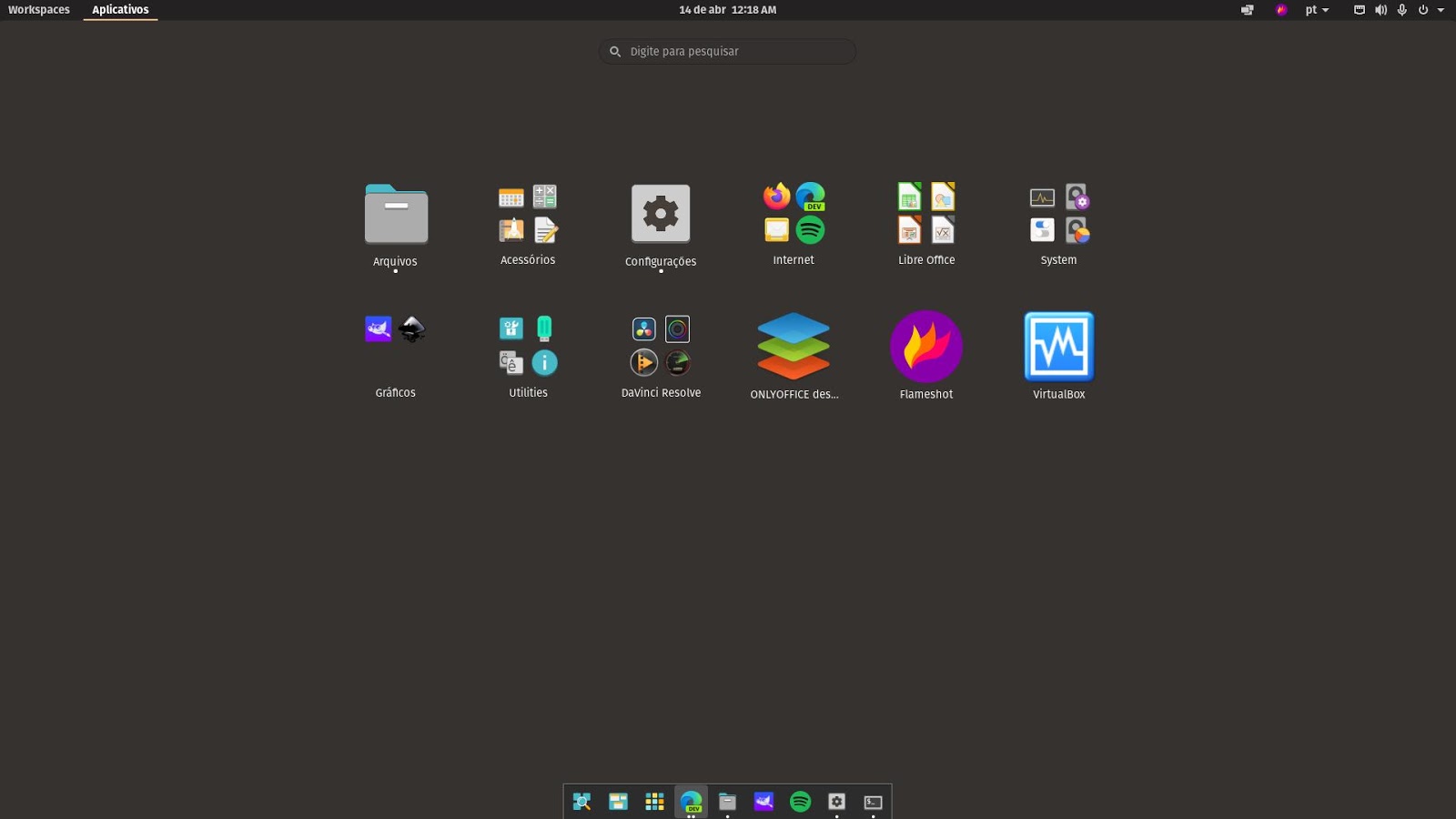Click the Flameshot tray icon in top bar
Screen dimensions: 1456x819
tap(1281, 10)
